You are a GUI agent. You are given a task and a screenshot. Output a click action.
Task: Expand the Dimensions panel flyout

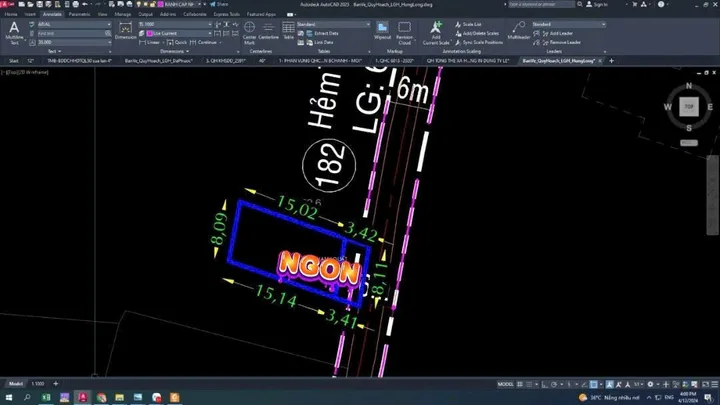pos(174,51)
